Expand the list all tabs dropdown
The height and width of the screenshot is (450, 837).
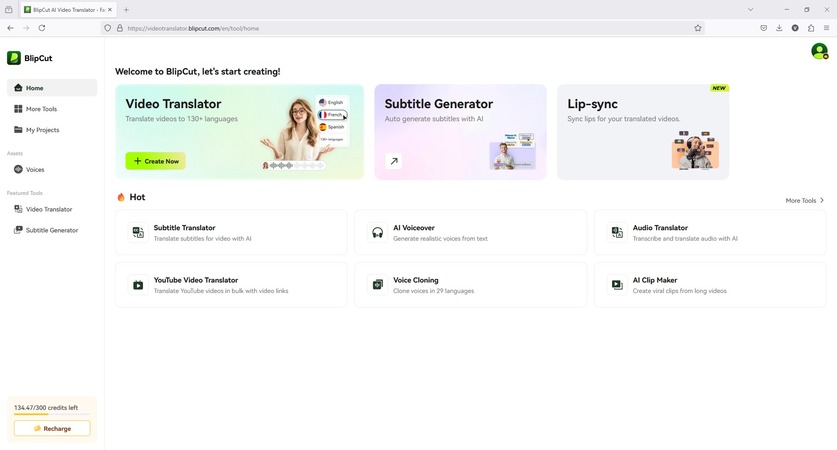751,10
